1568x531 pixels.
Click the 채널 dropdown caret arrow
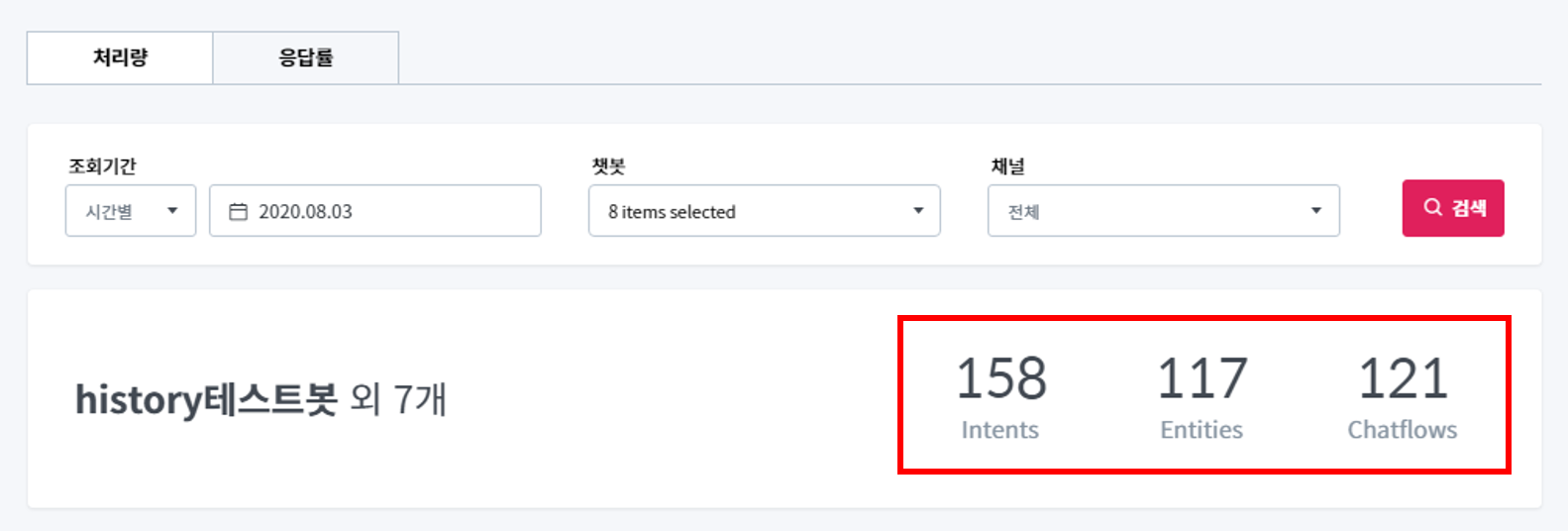(1316, 211)
